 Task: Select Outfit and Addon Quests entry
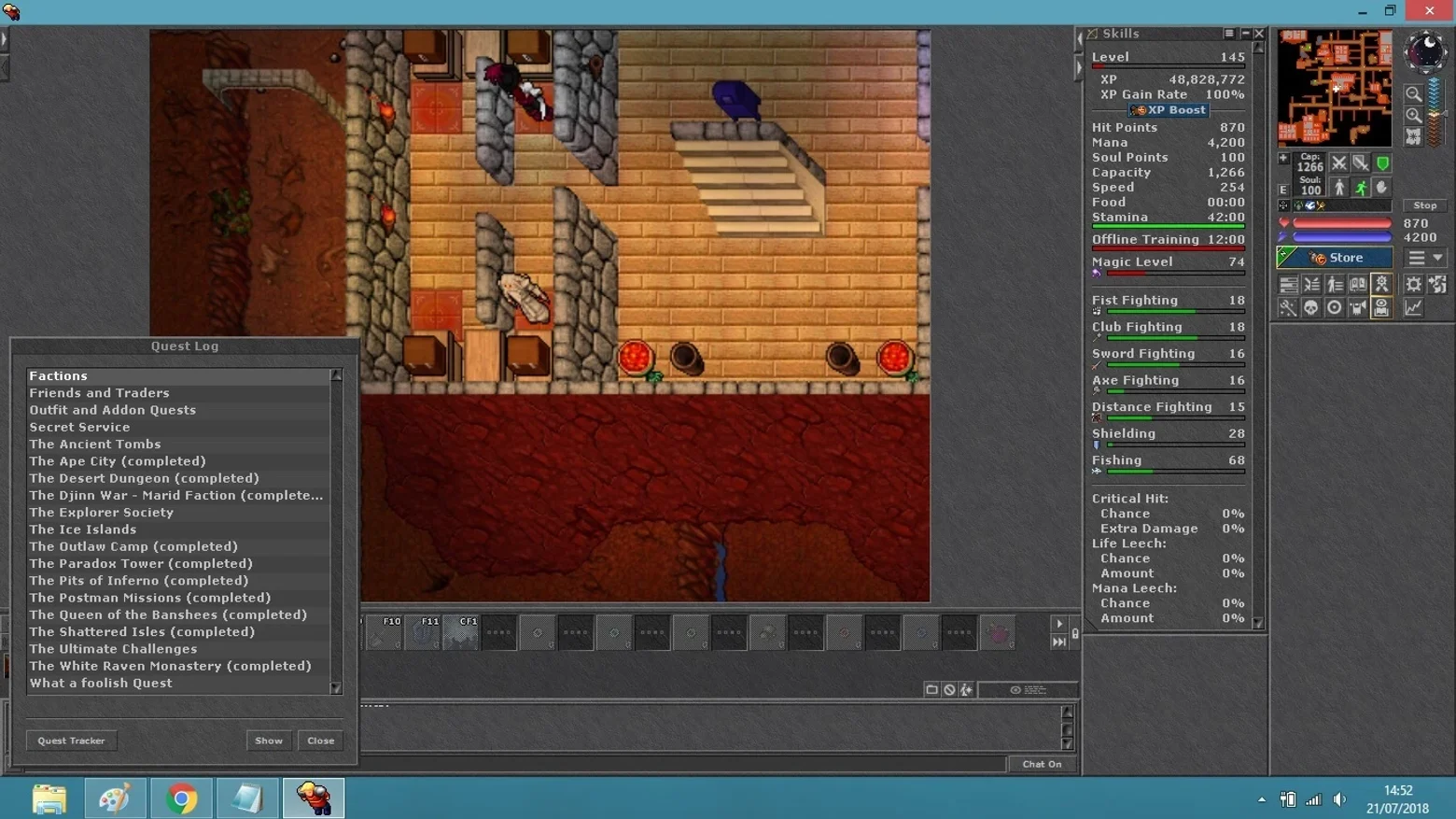(178, 410)
